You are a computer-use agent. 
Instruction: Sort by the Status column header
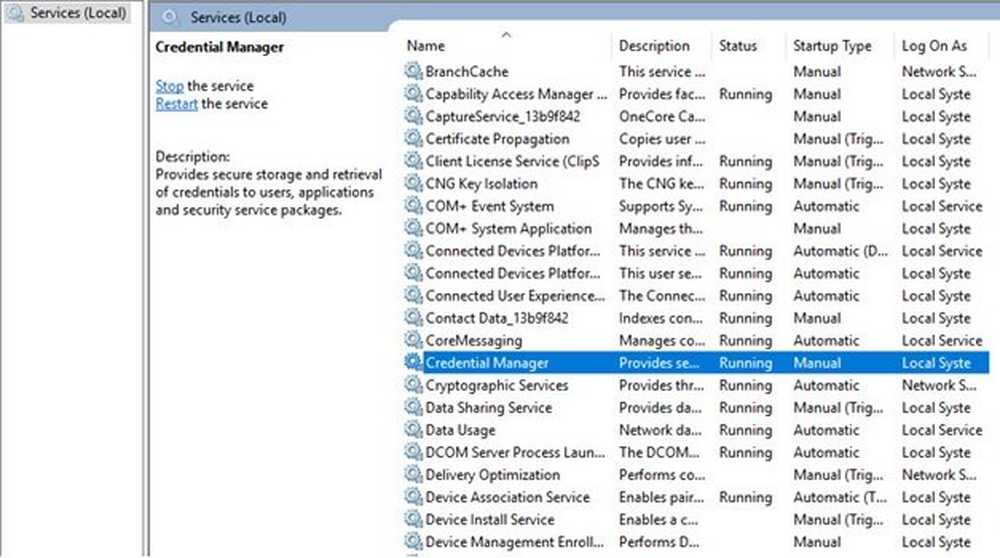pyautogui.click(x=737, y=46)
